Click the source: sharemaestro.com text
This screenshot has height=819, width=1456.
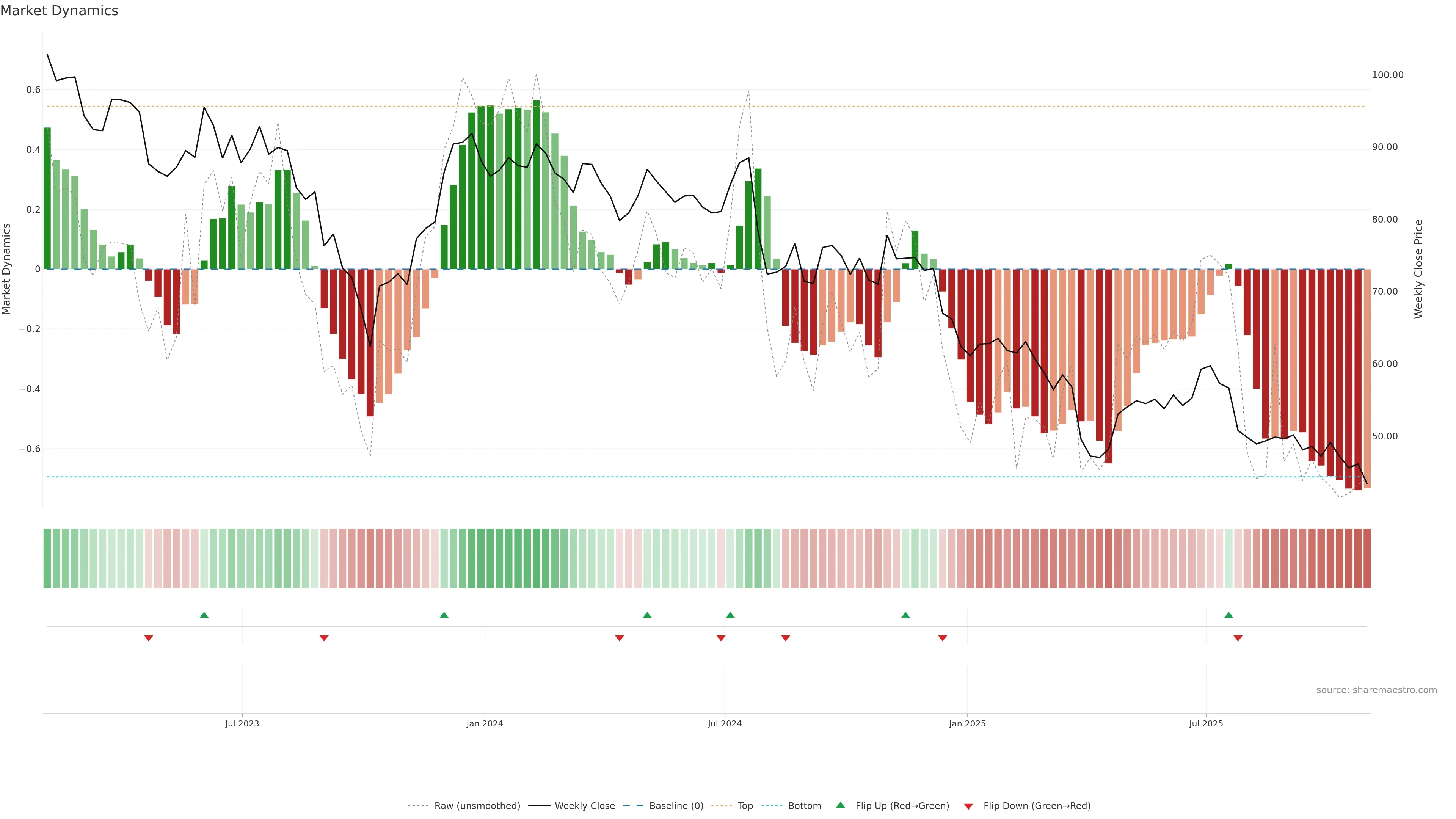pyautogui.click(x=1376, y=690)
